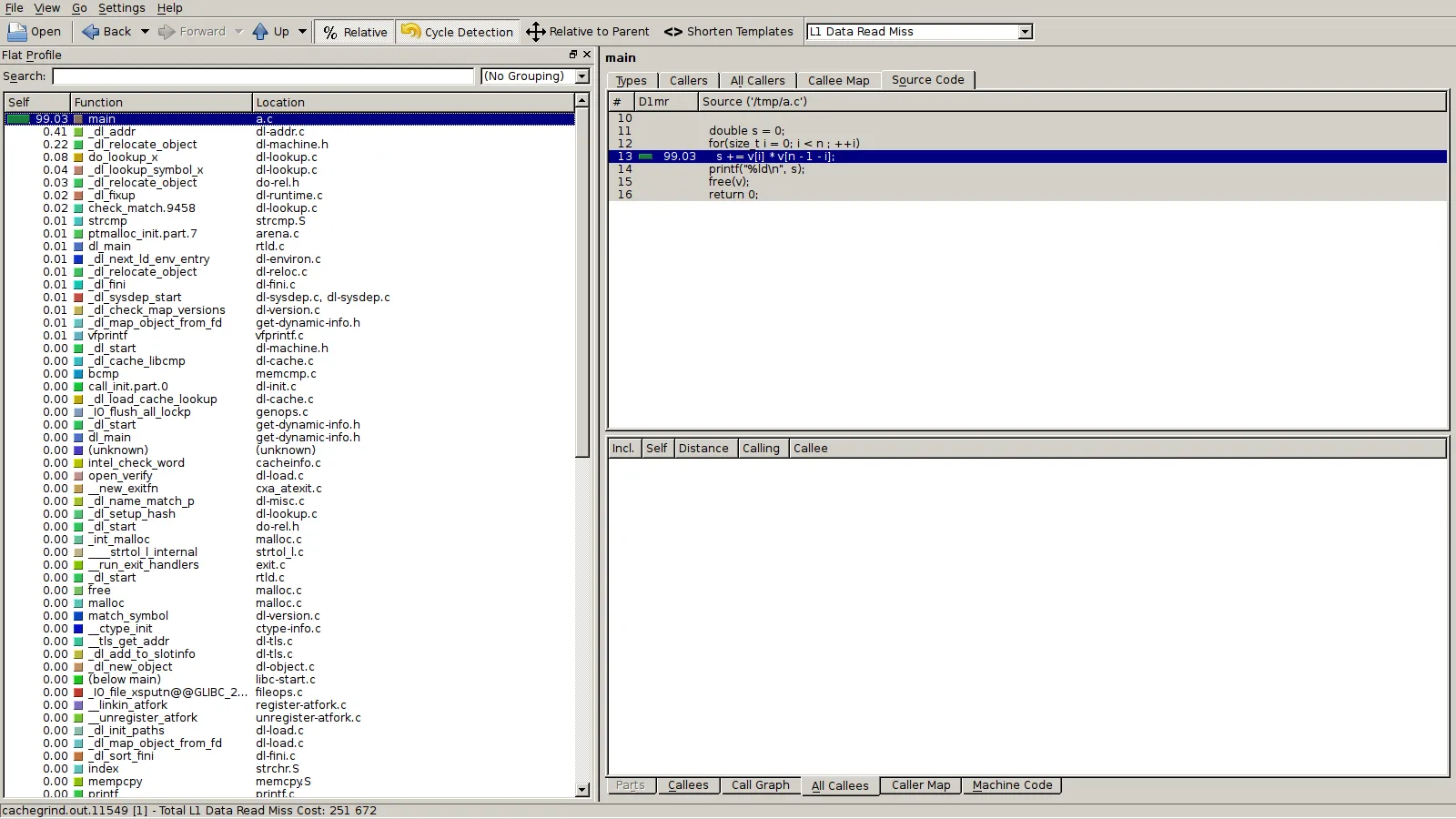Switch to the Types tab
Image resolution: width=1456 pixels, height=819 pixels.
click(632, 81)
